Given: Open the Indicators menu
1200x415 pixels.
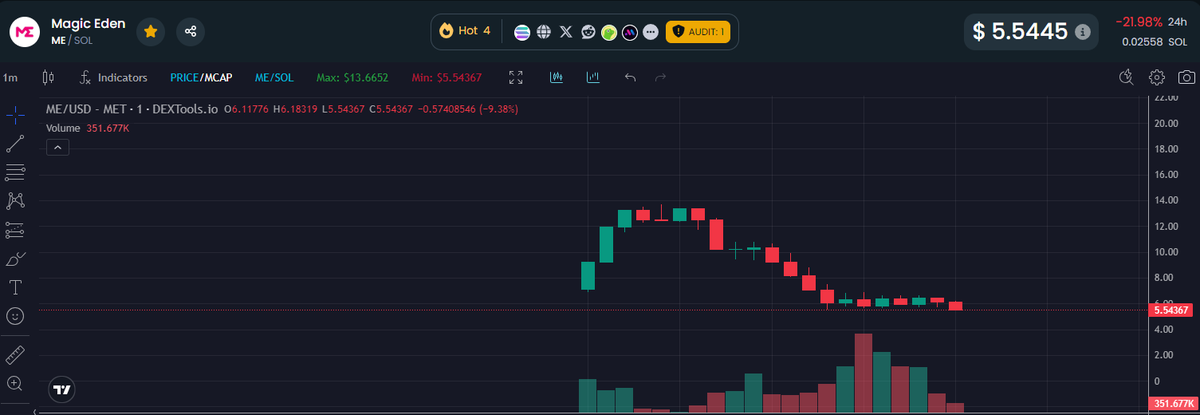Looking at the screenshot, I should (113, 77).
